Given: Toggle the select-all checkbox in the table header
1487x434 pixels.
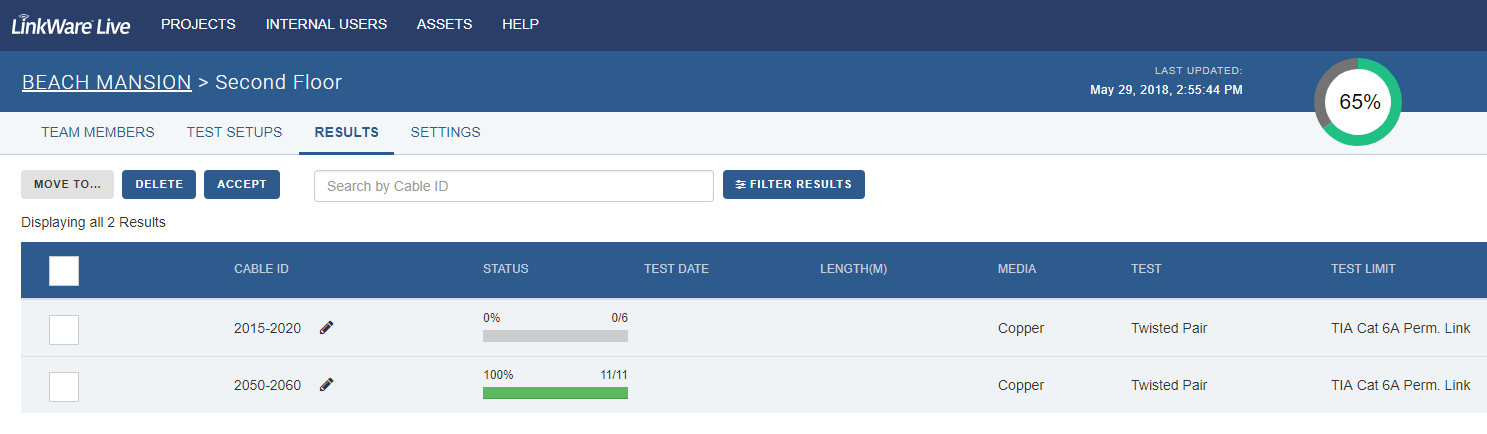Looking at the screenshot, I should pyautogui.click(x=64, y=270).
